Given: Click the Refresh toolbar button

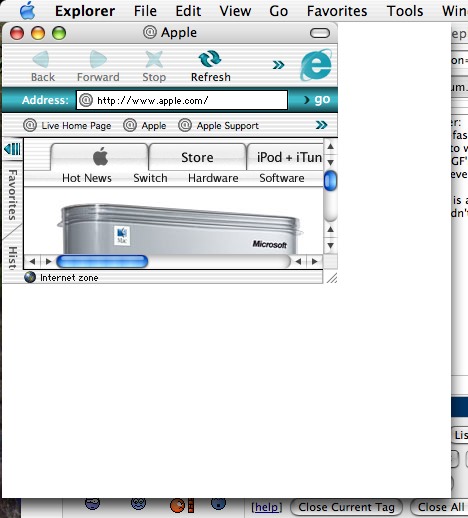Looking at the screenshot, I should pos(211,66).
